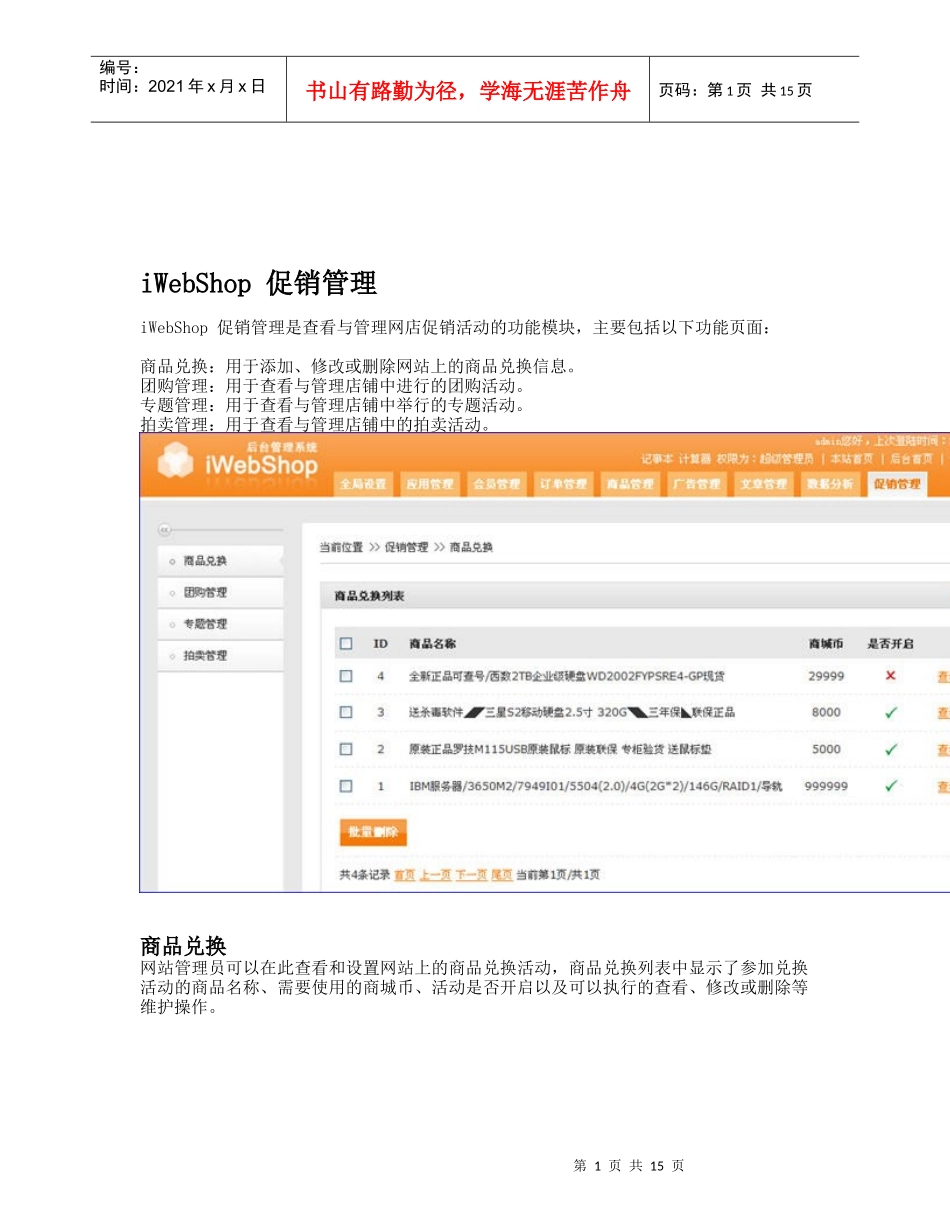950x1230 pixels.
Task: Click the 后台首页 header link
Action: tap(911, 458)
